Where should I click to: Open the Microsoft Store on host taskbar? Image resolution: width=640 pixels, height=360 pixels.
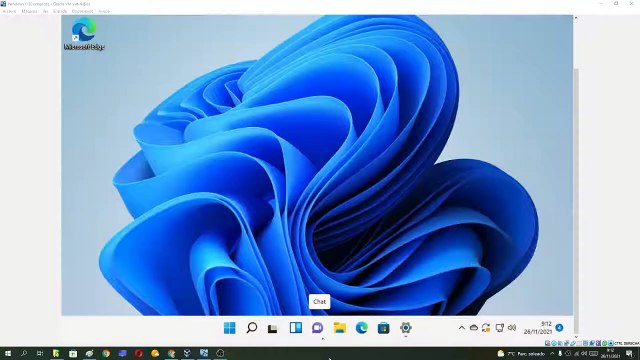[73, 353]
